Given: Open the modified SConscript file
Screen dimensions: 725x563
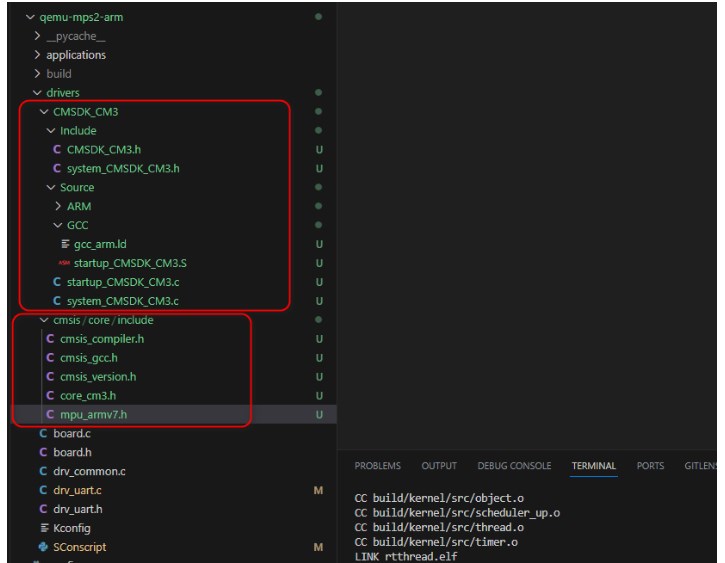Looking at the screenshot, I should point(80,547).
